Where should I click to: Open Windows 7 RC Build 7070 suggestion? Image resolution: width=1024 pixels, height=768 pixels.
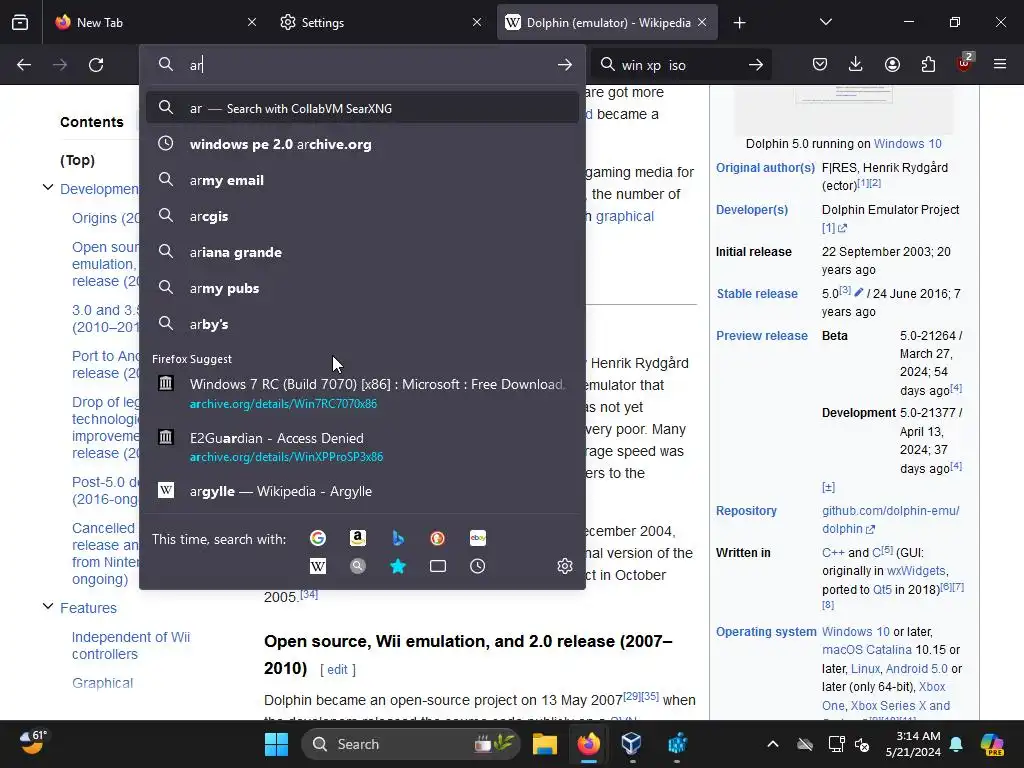click(362, 393)
